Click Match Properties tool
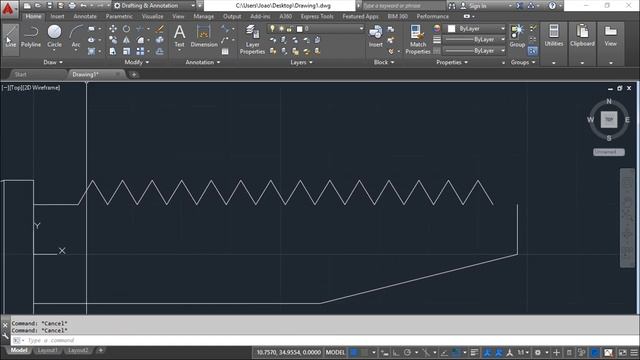Image resolution: width=640 pixels, height=360 pixels. [x=418, y=39]
